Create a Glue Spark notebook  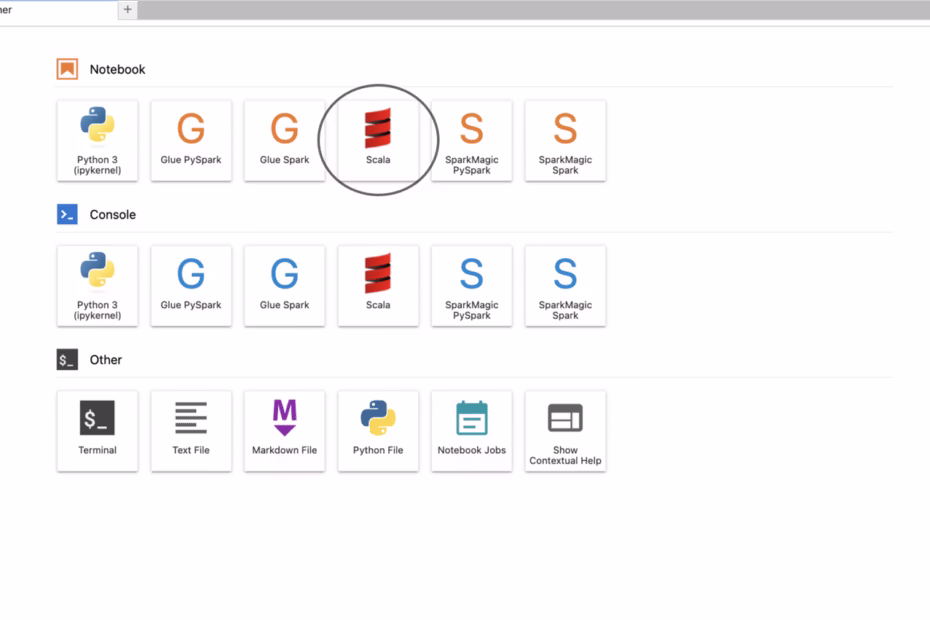pos(284,140)
